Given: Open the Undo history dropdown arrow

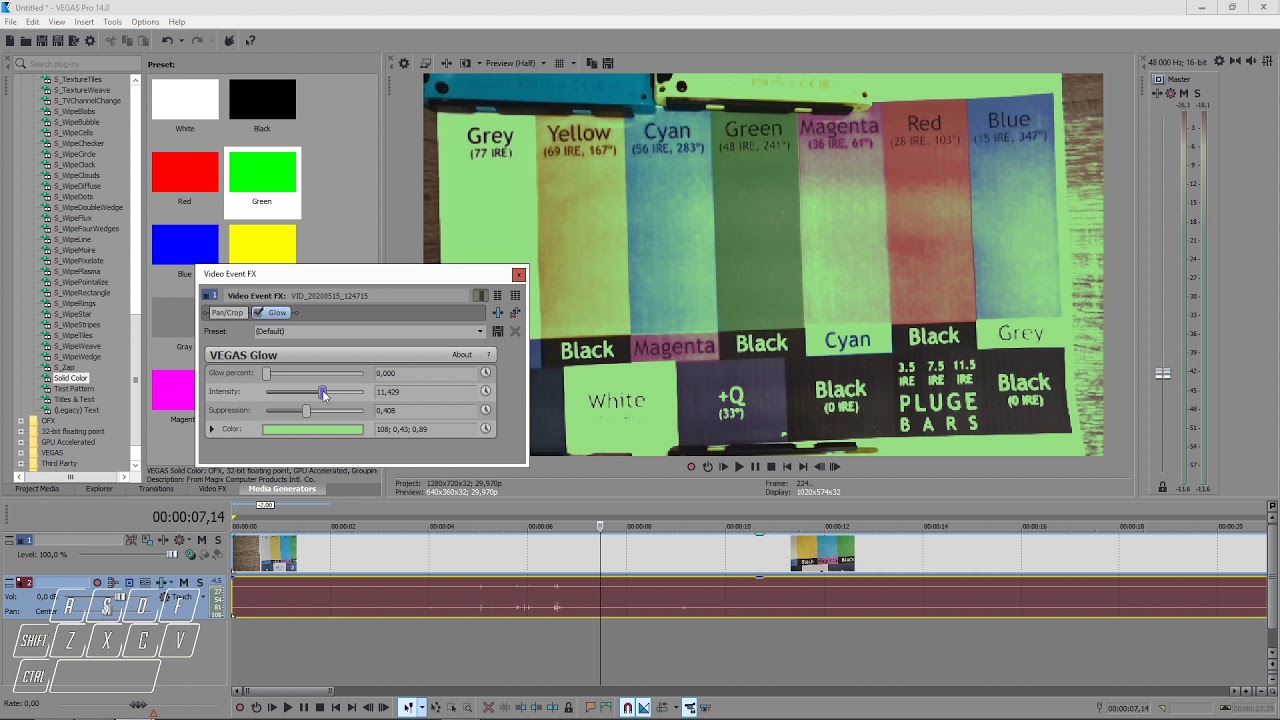Looking at the screenshot, I should click(180, 41).
